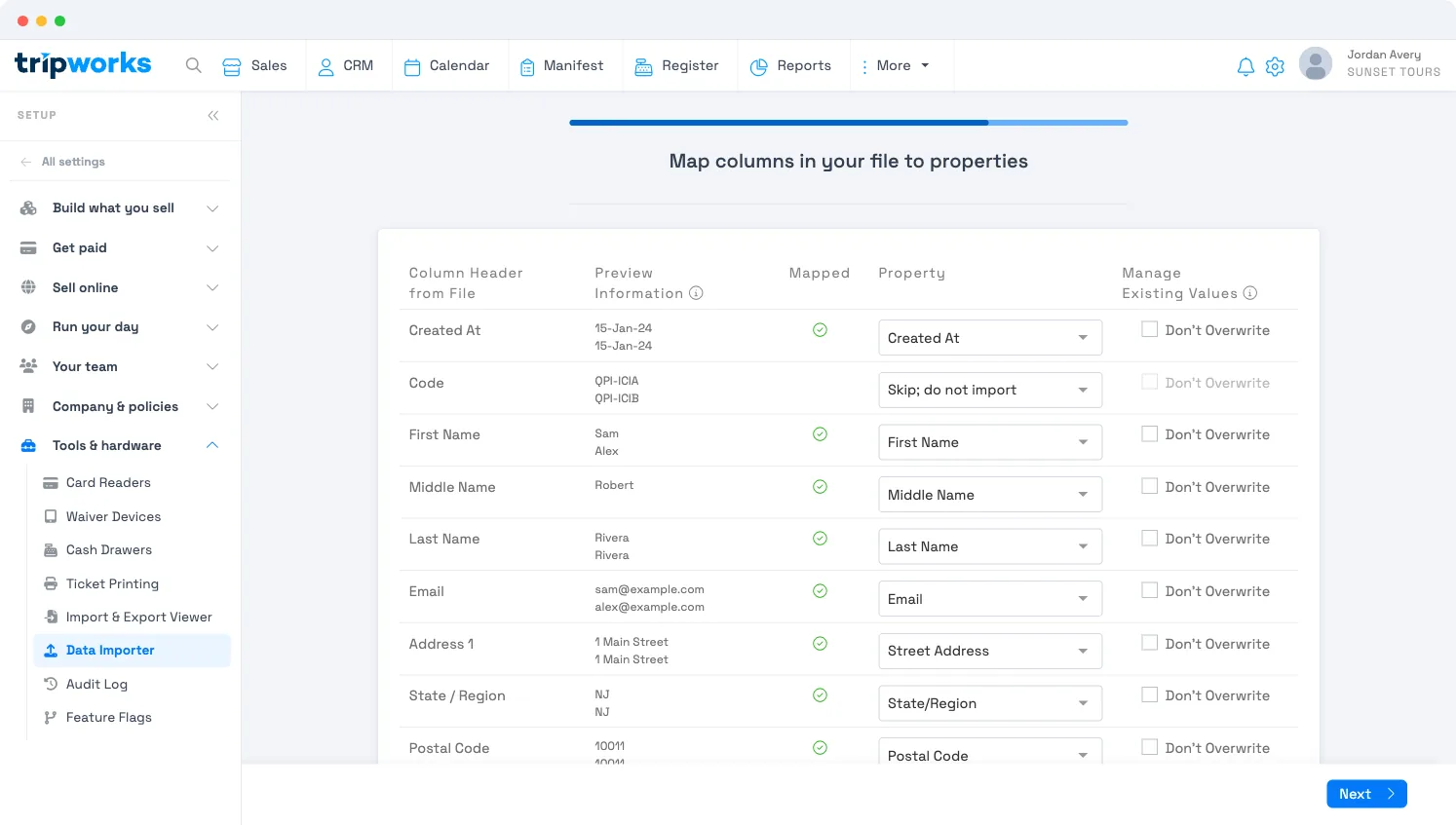Open the First Name property dropdown

(990, 442)
